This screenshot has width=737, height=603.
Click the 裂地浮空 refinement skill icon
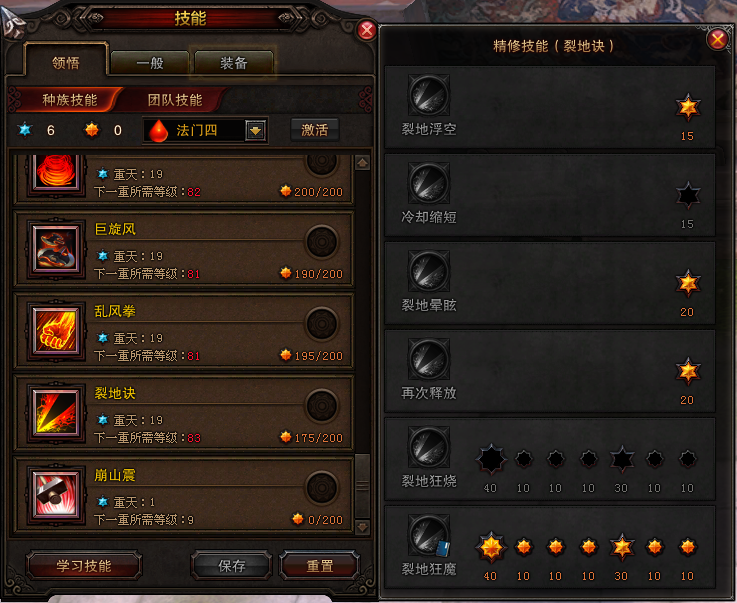429,95
